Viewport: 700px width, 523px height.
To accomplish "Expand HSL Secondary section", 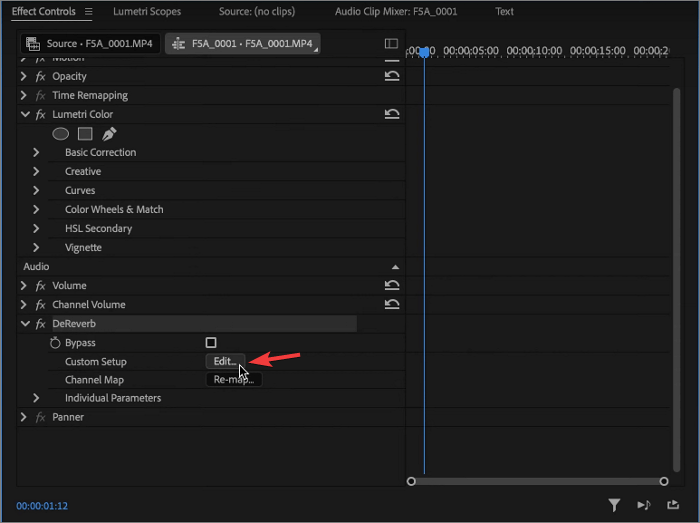I will pyautogui.click(x=36, y=228).
